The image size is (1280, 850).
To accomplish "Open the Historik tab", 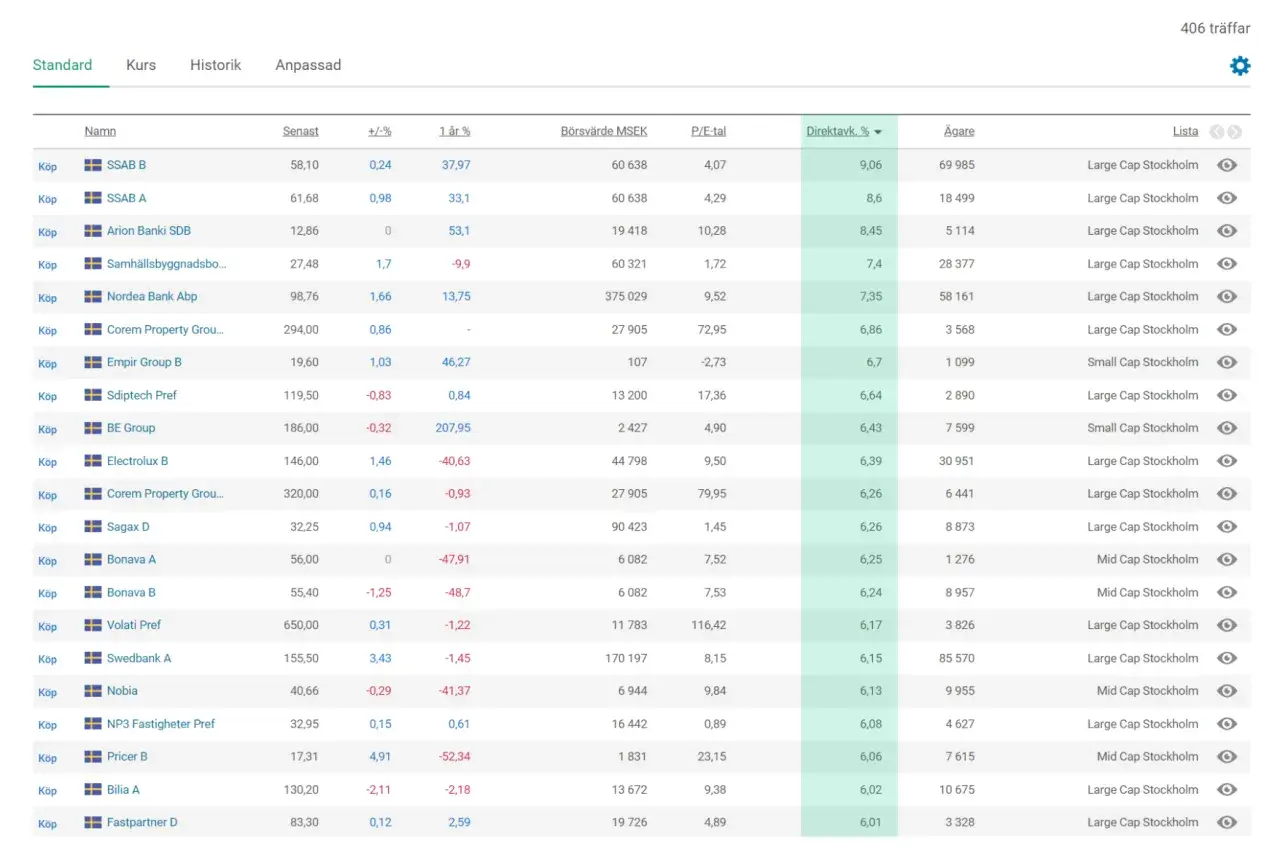I will pyautogui.click(x=216, y=65).
